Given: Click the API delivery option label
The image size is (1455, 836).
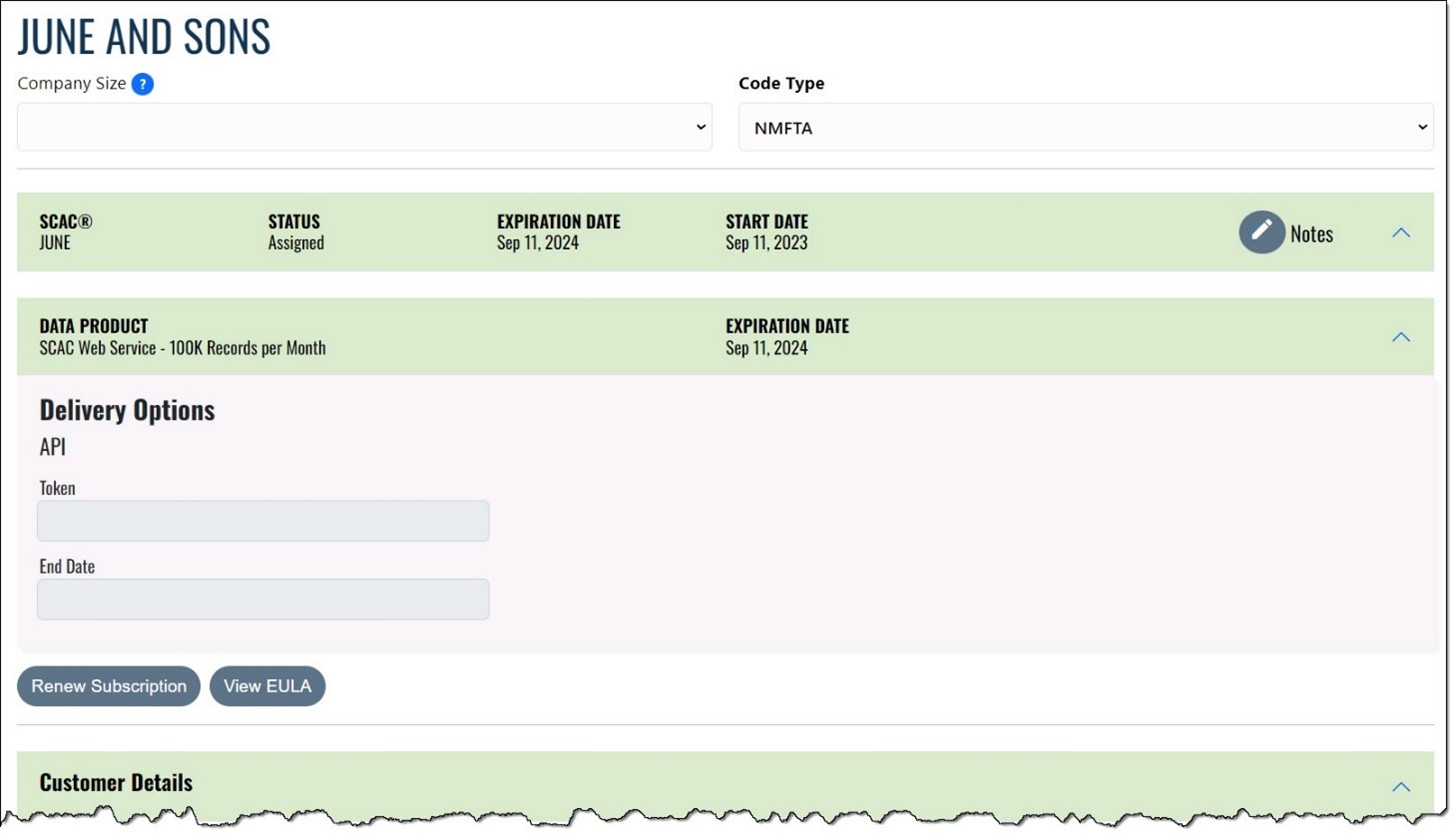Looking at the screenshot, I should [51, 447].
